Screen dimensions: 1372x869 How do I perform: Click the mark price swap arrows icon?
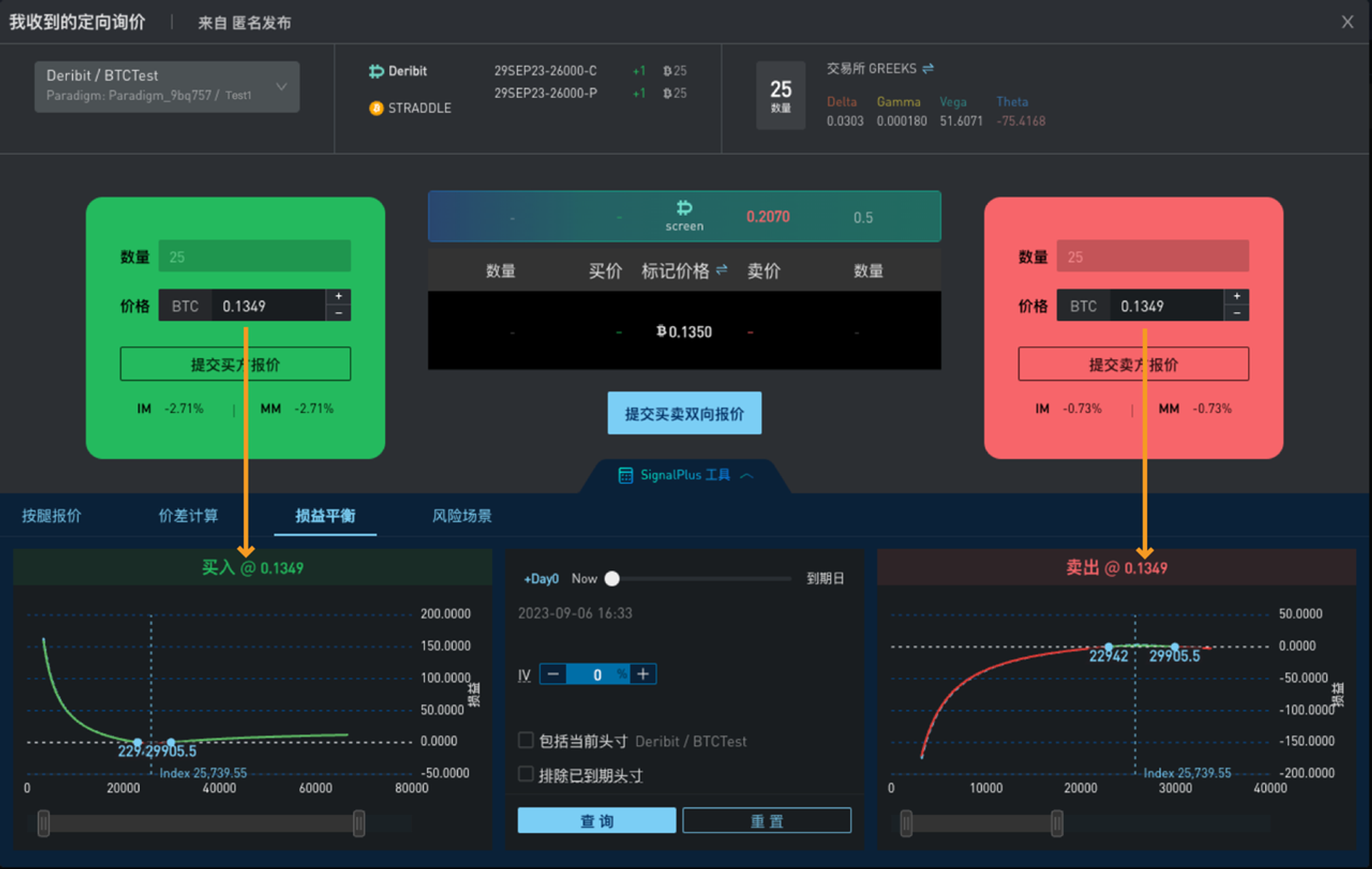[x=722, y=270]
